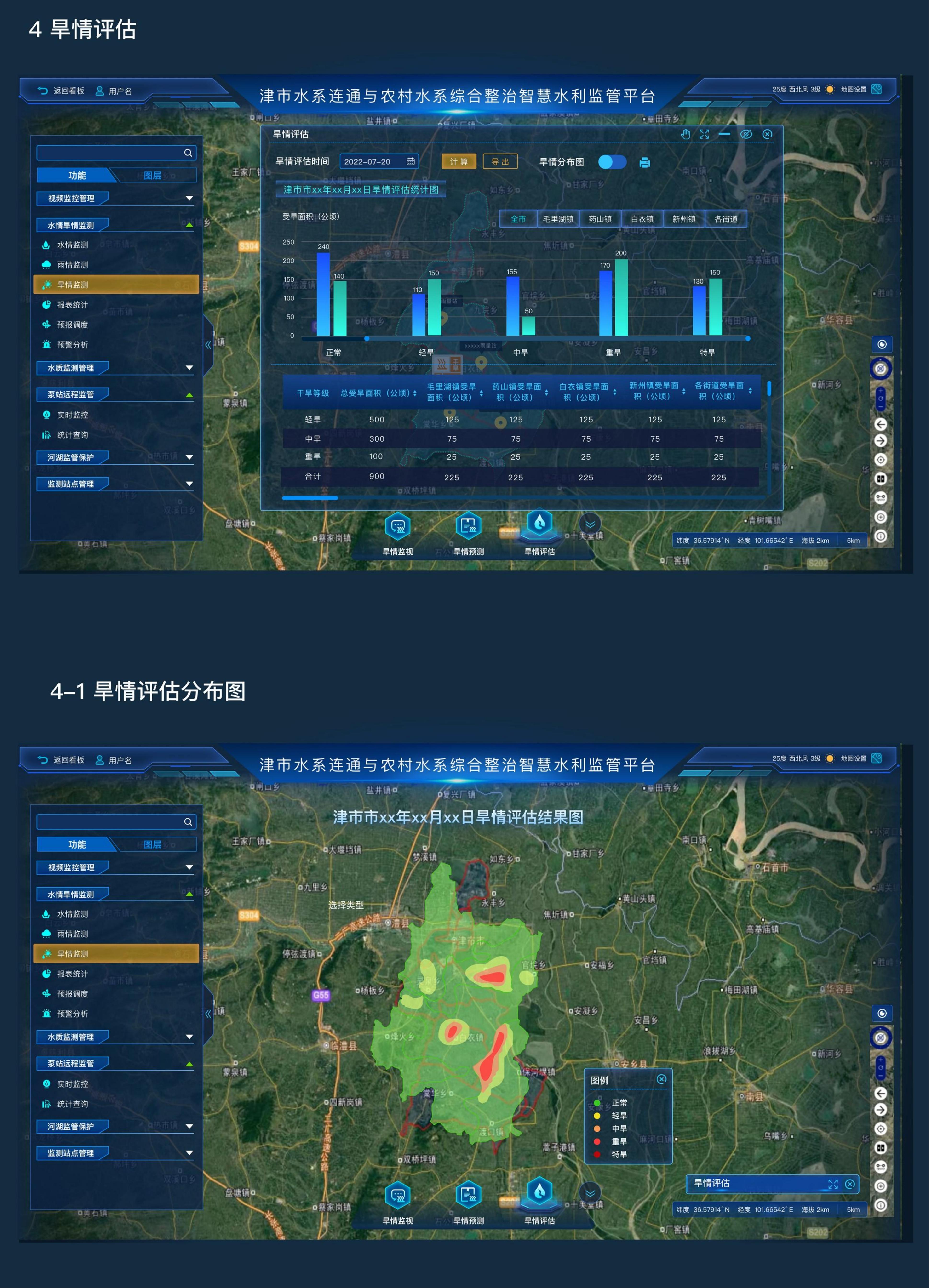Click the weather sun icon in upper header
Image resolution: width=929 pixels, height=1288 pixels.
(x=830, y=89)
